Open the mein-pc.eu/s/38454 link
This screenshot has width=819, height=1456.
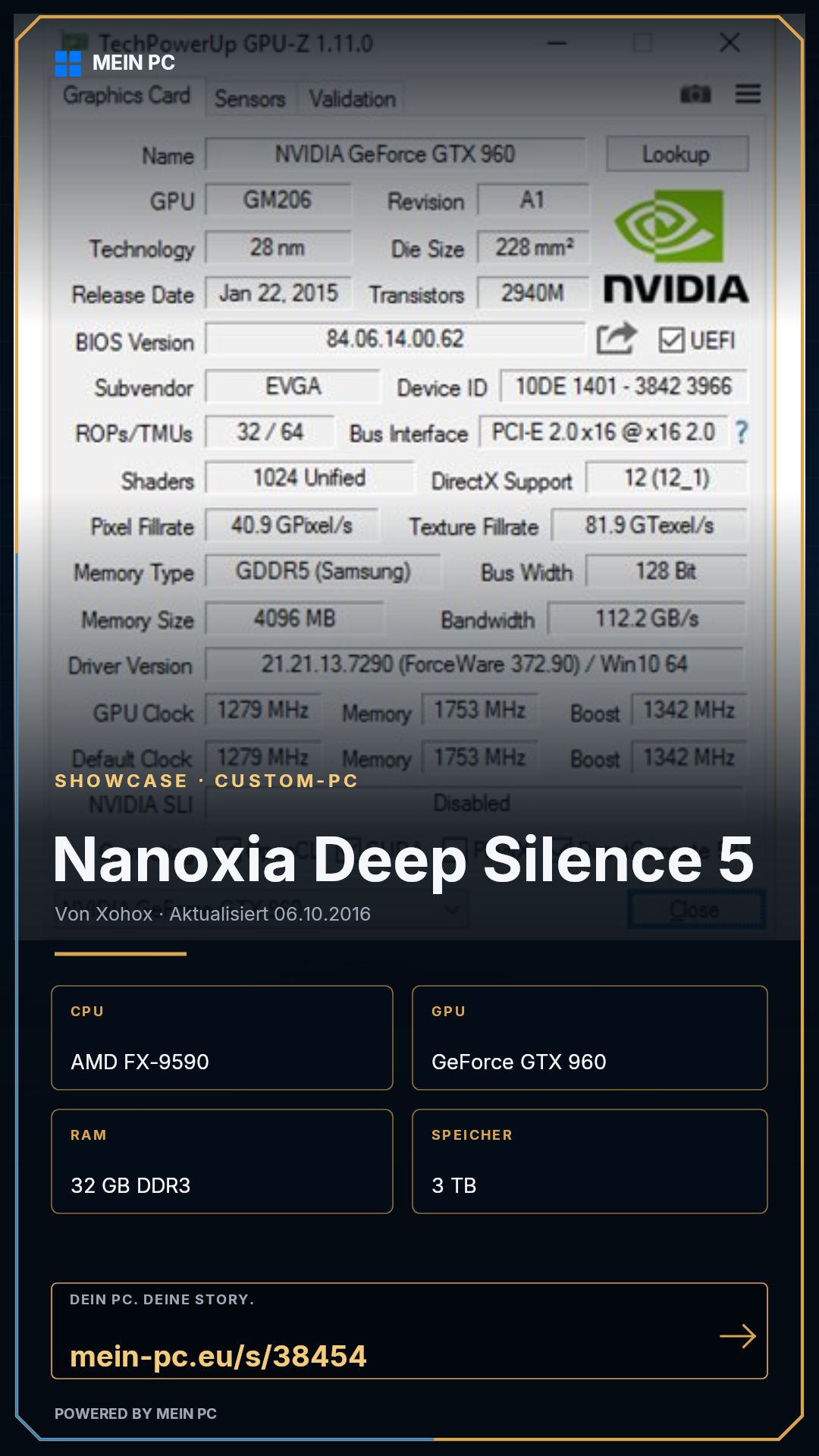click(x=218, y=1356)
